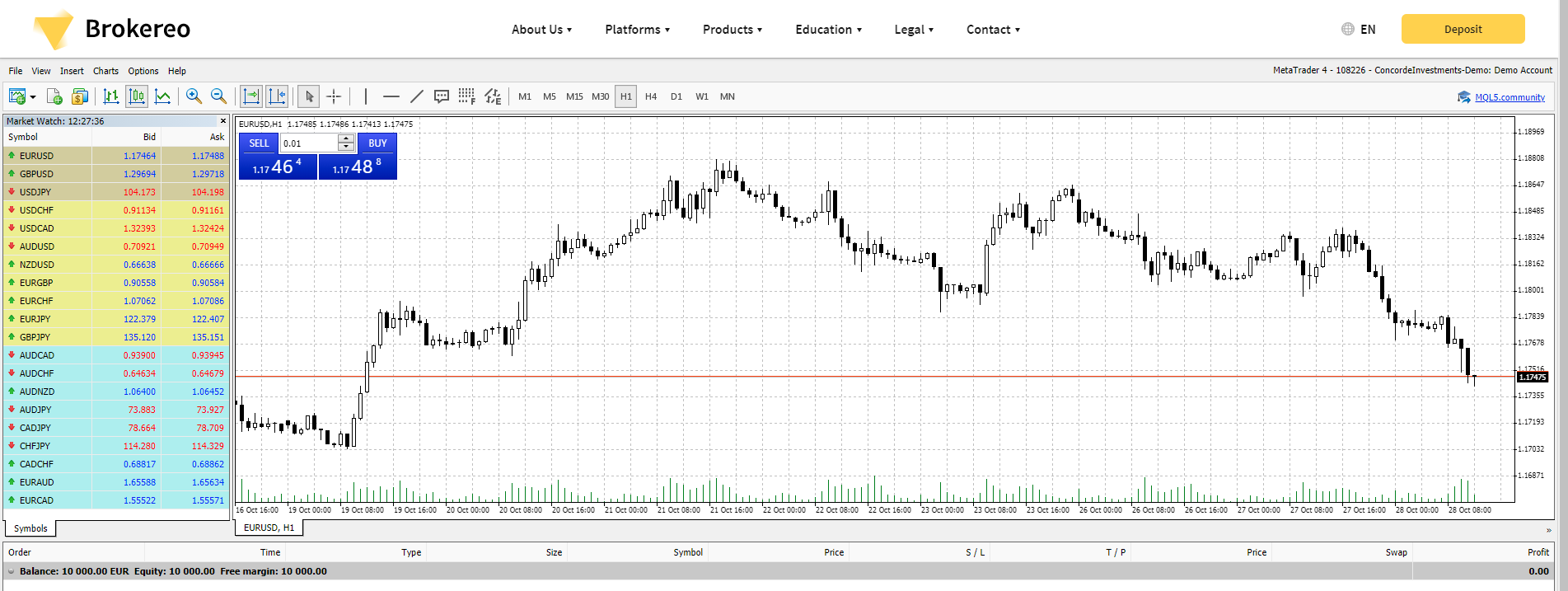
Task: Expand the About Us dropdown
Action: pos(541,30)
